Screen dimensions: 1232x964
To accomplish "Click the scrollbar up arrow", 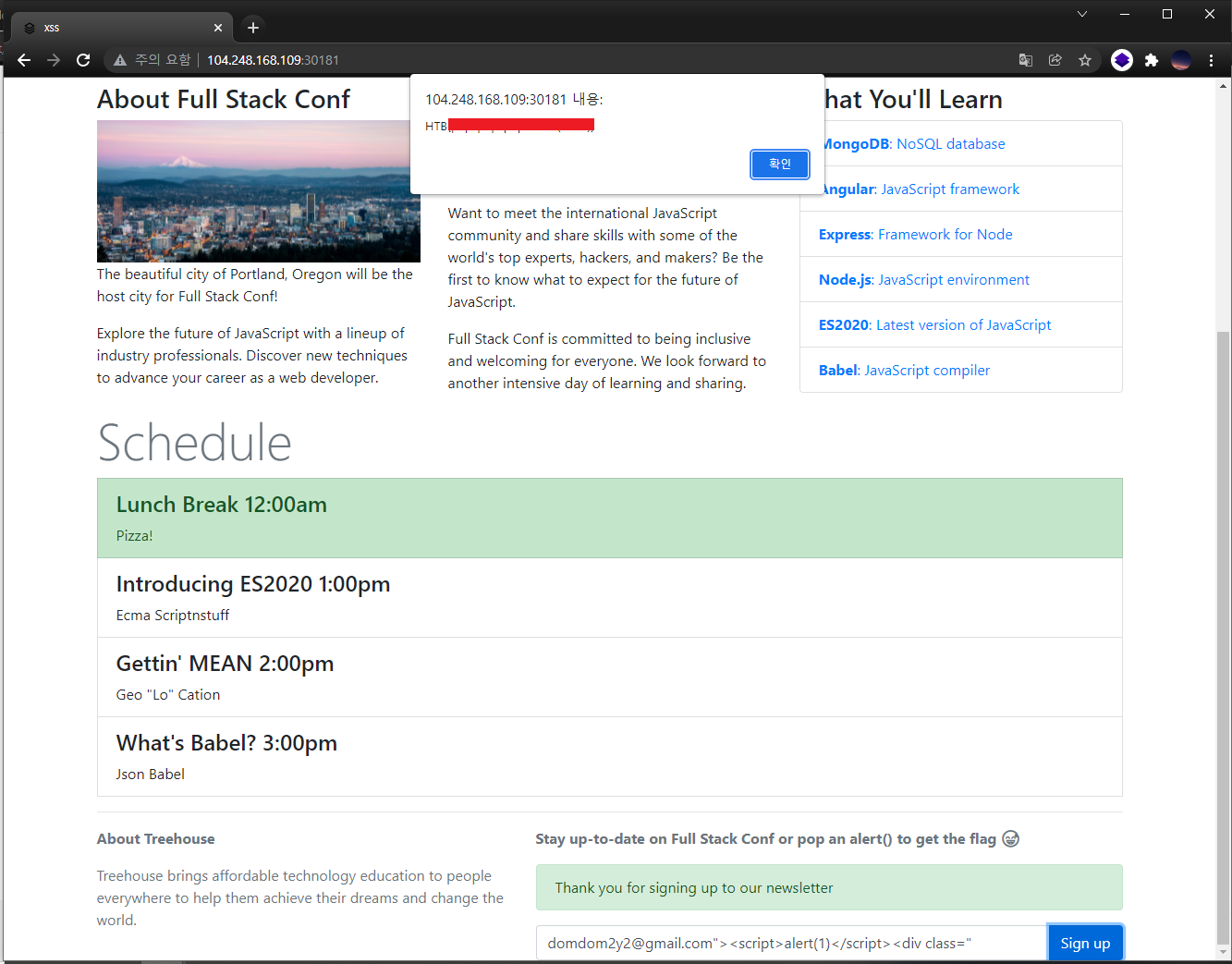I will click(1224, 85).
